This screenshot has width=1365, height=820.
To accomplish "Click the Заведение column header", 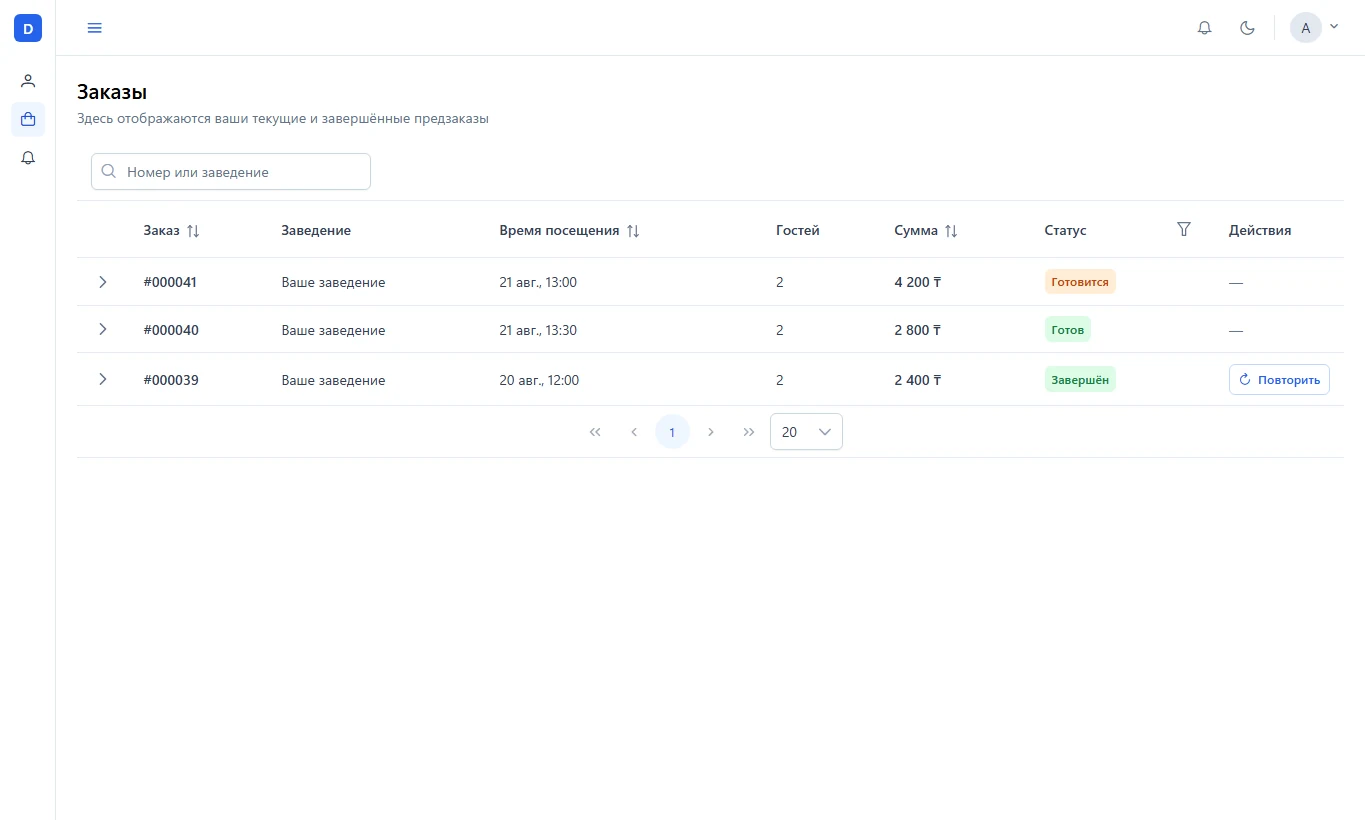I will [316, 230].
